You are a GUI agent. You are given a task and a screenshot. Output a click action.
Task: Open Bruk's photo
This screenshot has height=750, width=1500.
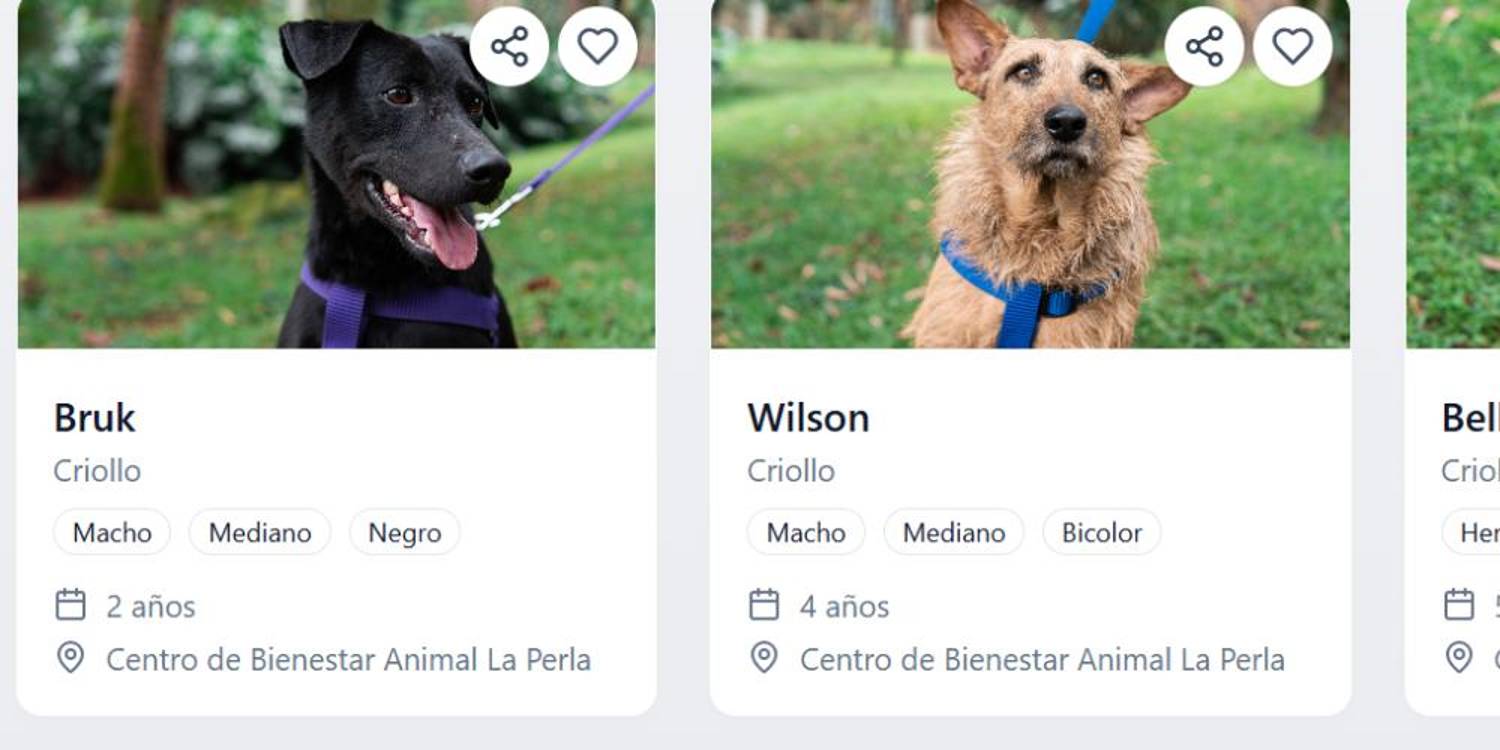tap(337, 174)
